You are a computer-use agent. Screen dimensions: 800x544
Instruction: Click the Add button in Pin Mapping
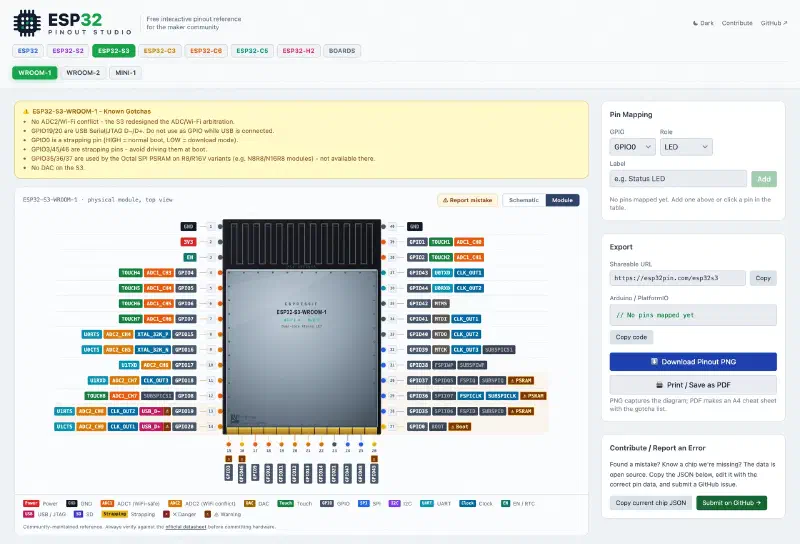[x=764, y=179]
